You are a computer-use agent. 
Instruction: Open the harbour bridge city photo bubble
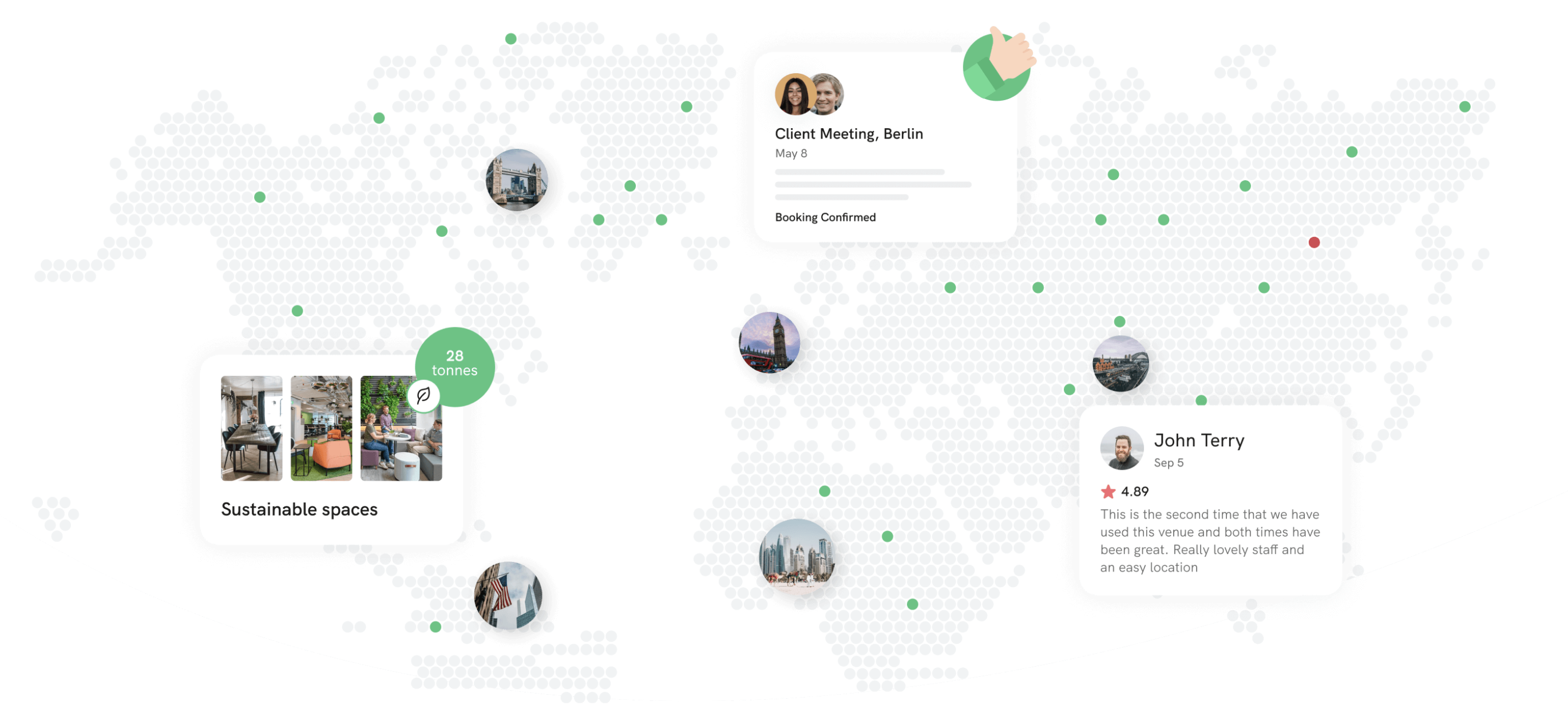click(x=1120, y=363)
